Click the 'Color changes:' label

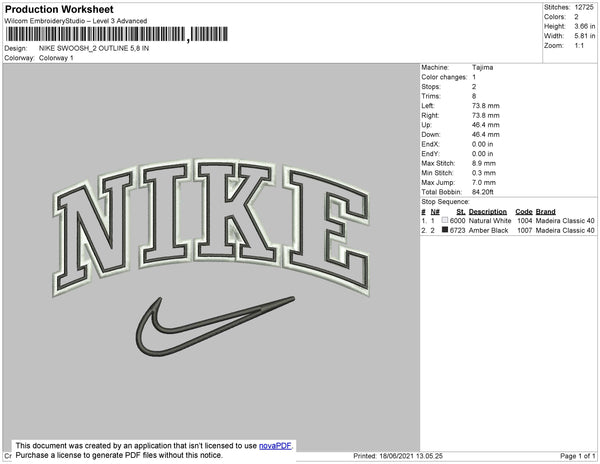pos(444,77)
